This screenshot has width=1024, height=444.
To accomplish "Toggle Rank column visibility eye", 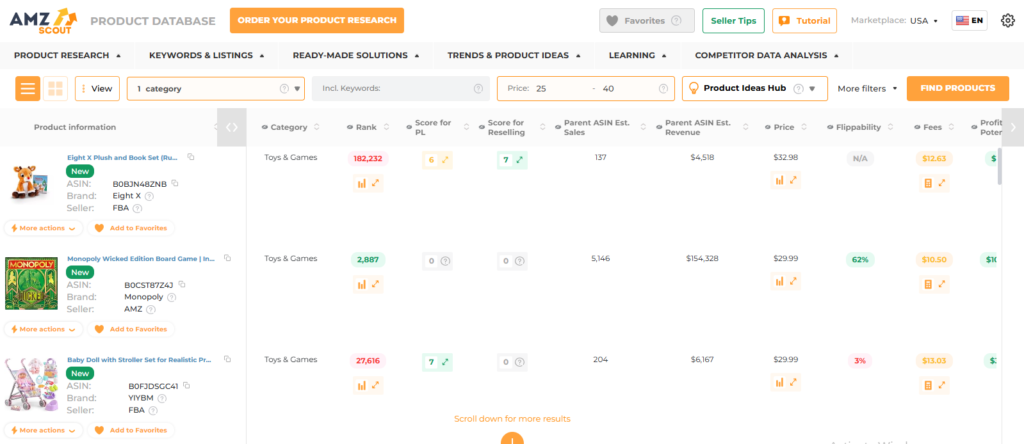I will [349, 127].
